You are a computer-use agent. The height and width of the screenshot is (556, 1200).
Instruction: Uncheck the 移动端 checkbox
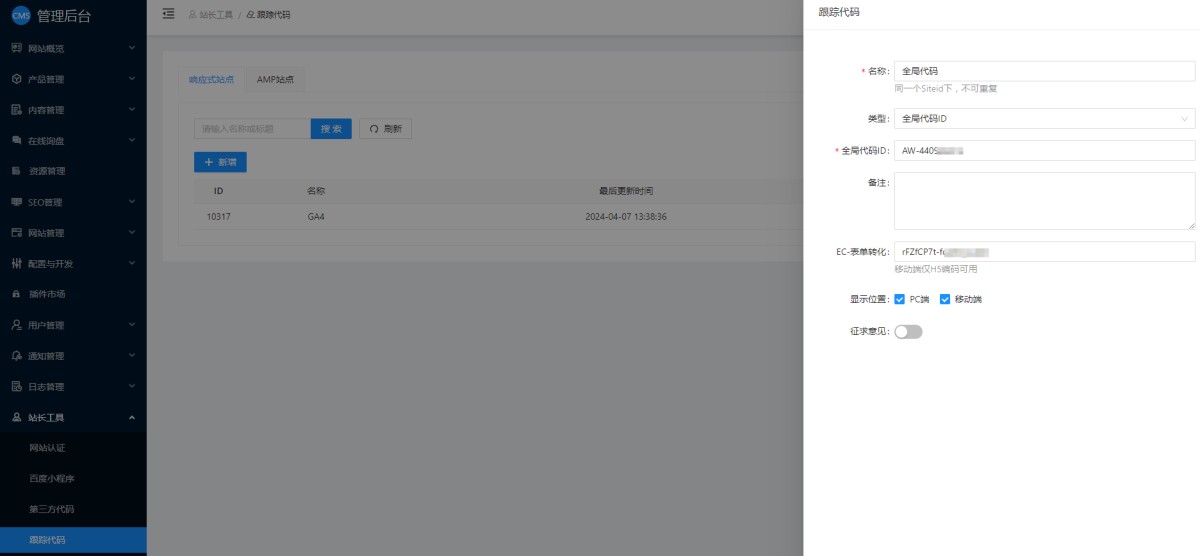945,299
